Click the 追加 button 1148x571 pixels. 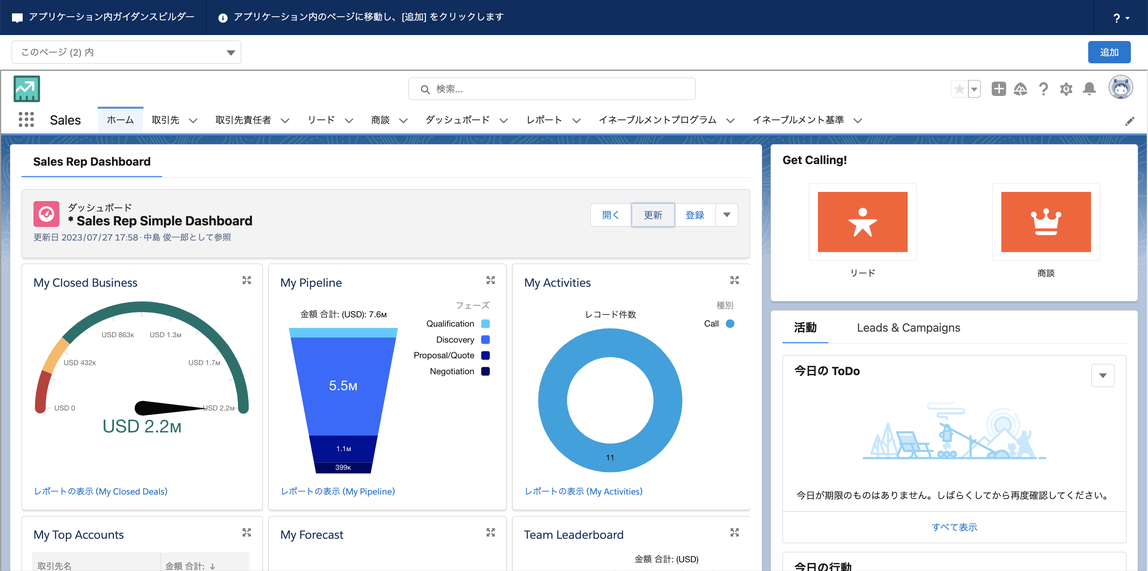pos(1109,52)
